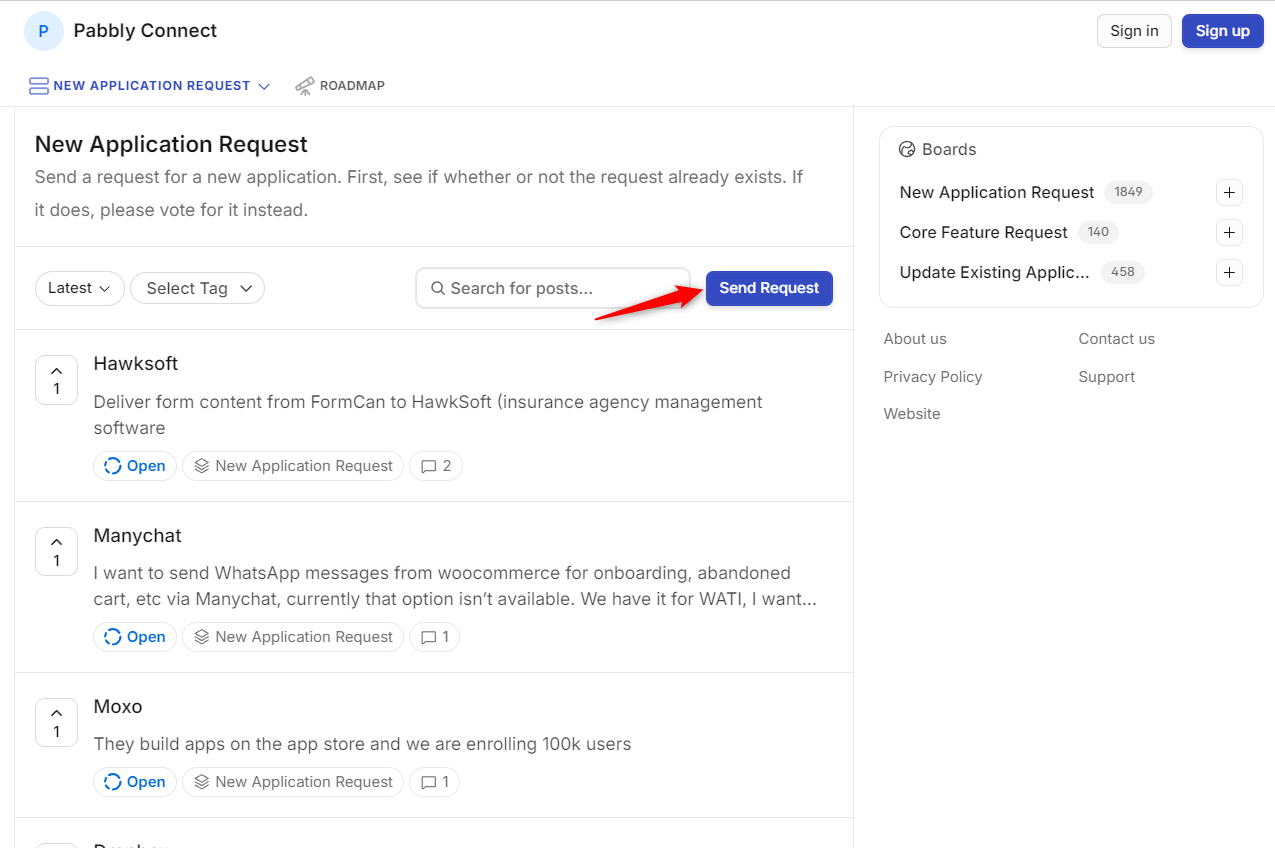The width and height of the screenshot is (1275, 848).
Task: Click the Manychat description about WhatsApp messages
Action: point(456,586)
